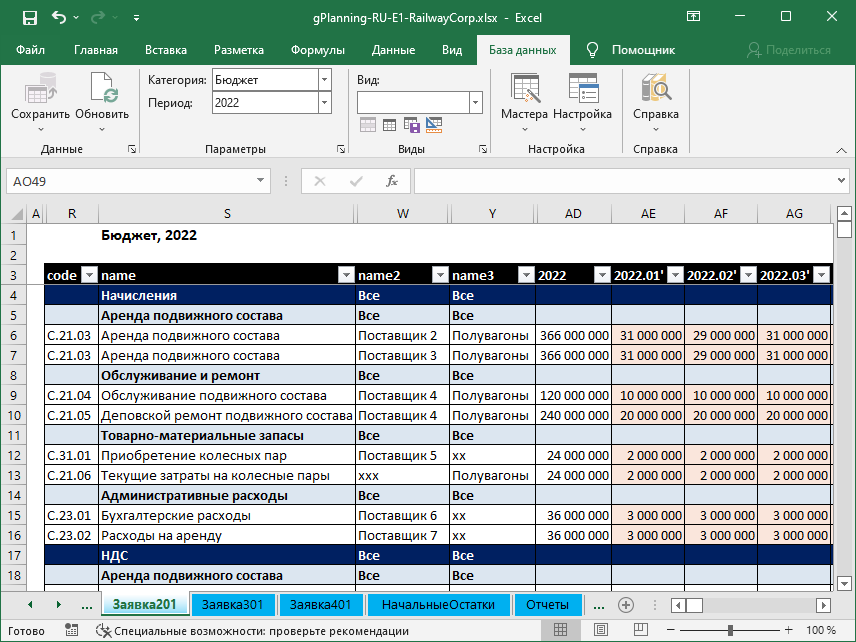Click the zoom in plus button
856x642 pixels.
pyautogui.click(x=788, y=630)
